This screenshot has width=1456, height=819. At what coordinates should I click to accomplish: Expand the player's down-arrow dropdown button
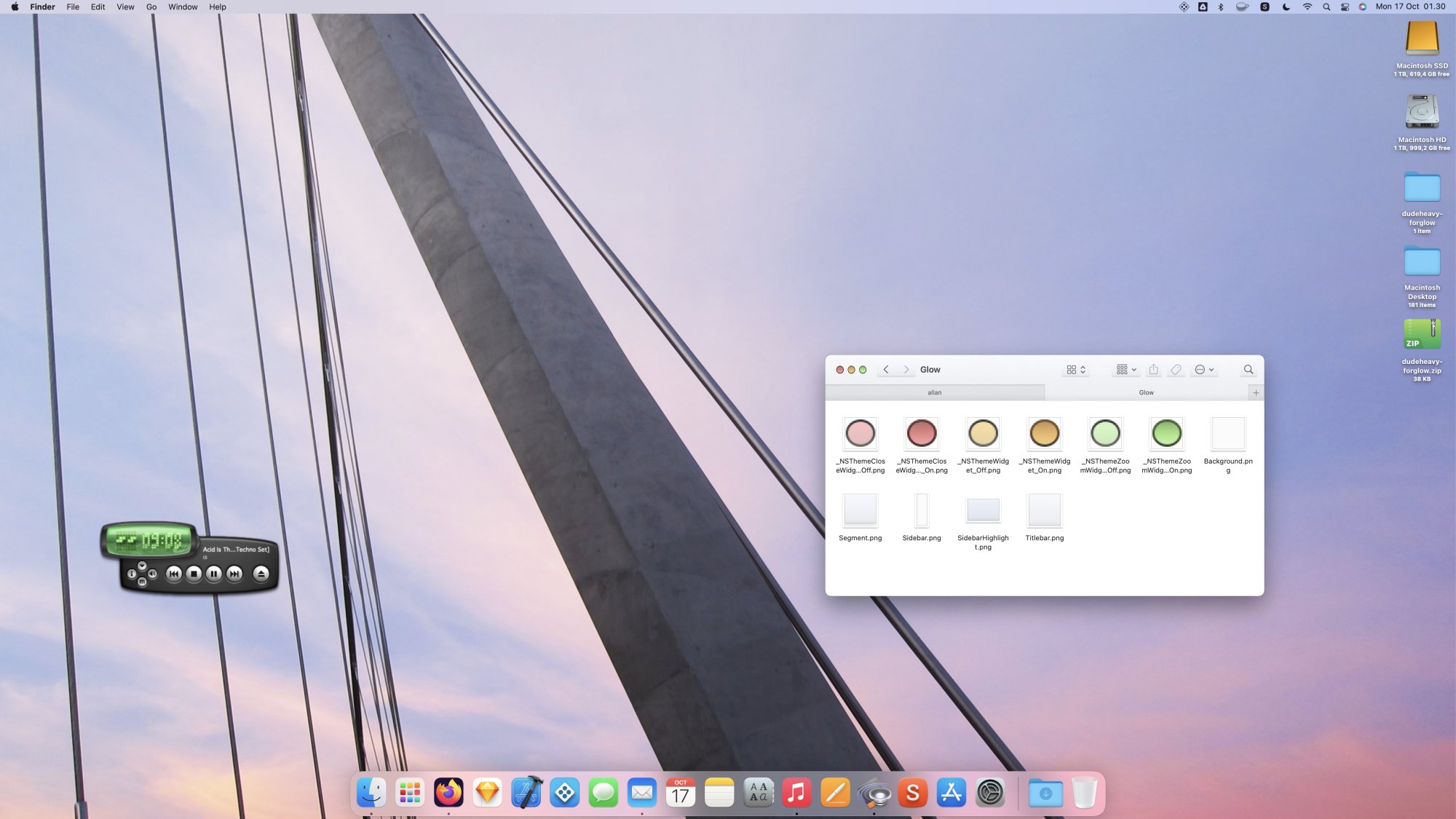(142, 566)
